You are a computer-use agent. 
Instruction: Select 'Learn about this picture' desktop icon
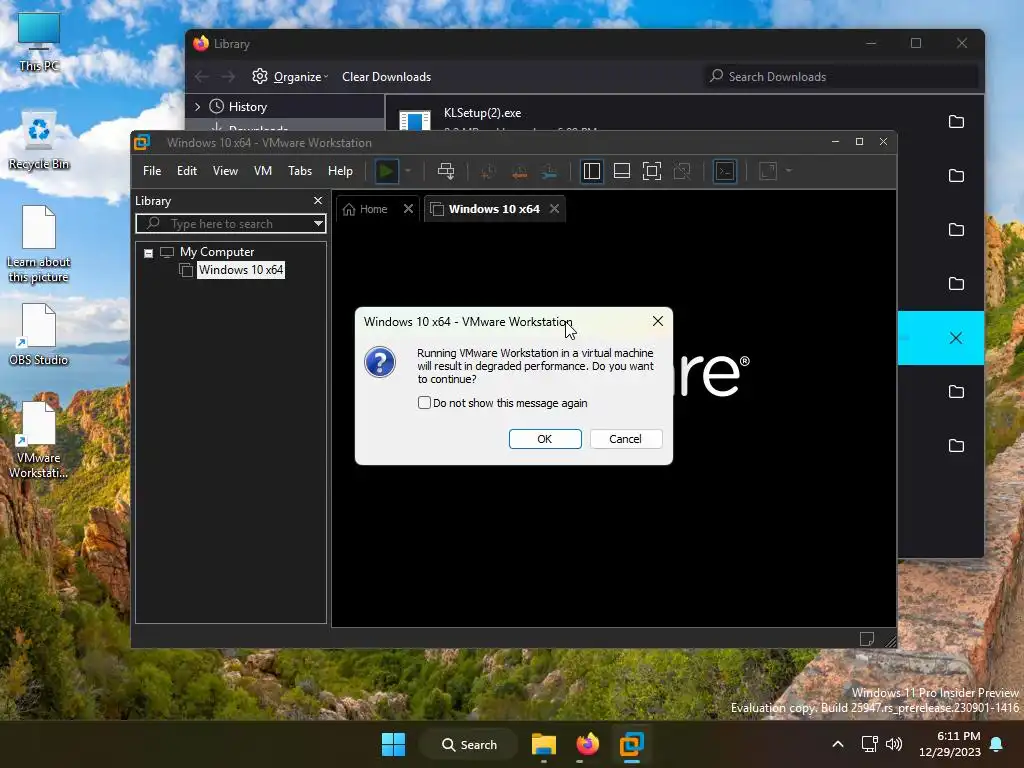[39, 244]
